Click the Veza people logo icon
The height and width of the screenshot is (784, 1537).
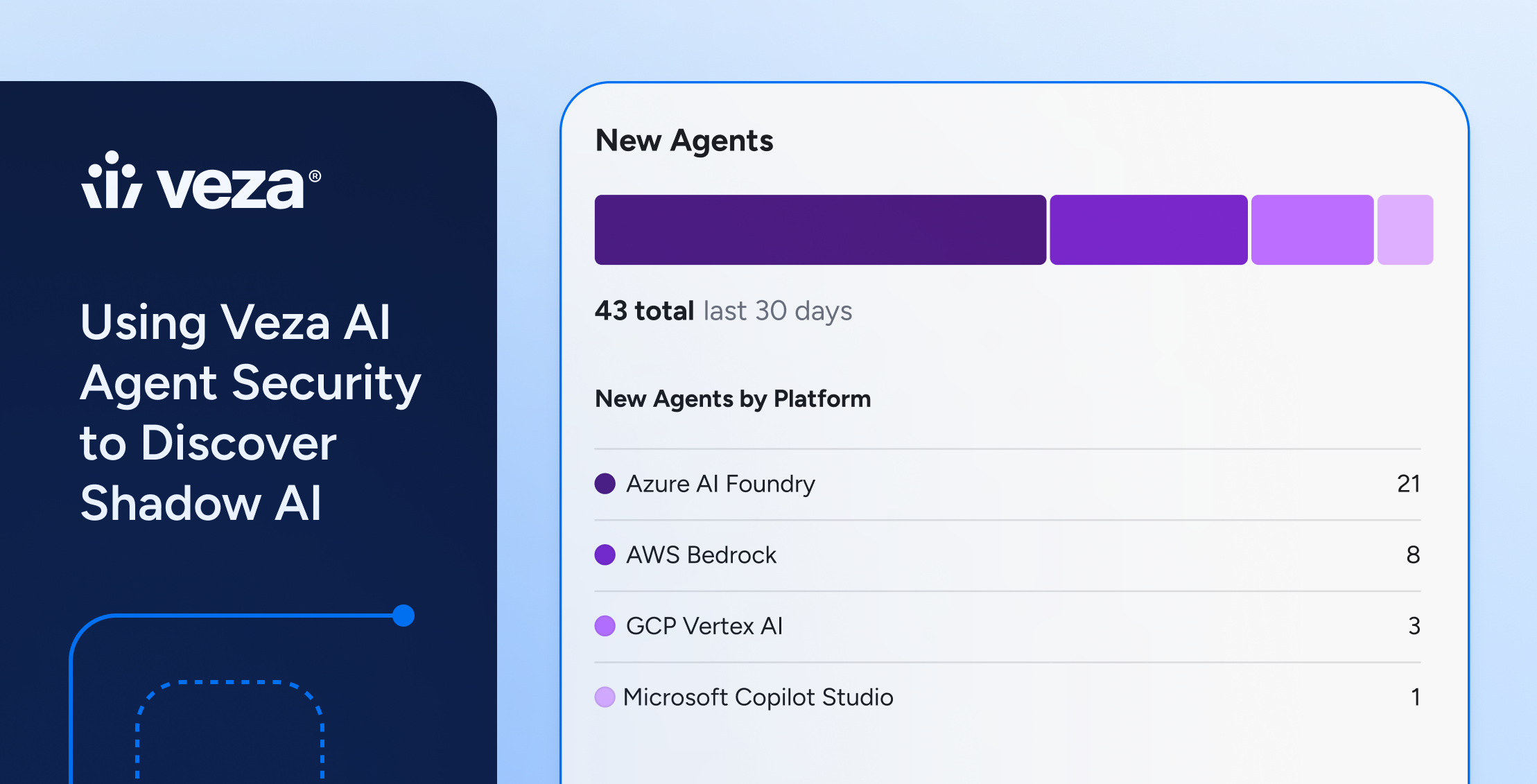(112, 180)
